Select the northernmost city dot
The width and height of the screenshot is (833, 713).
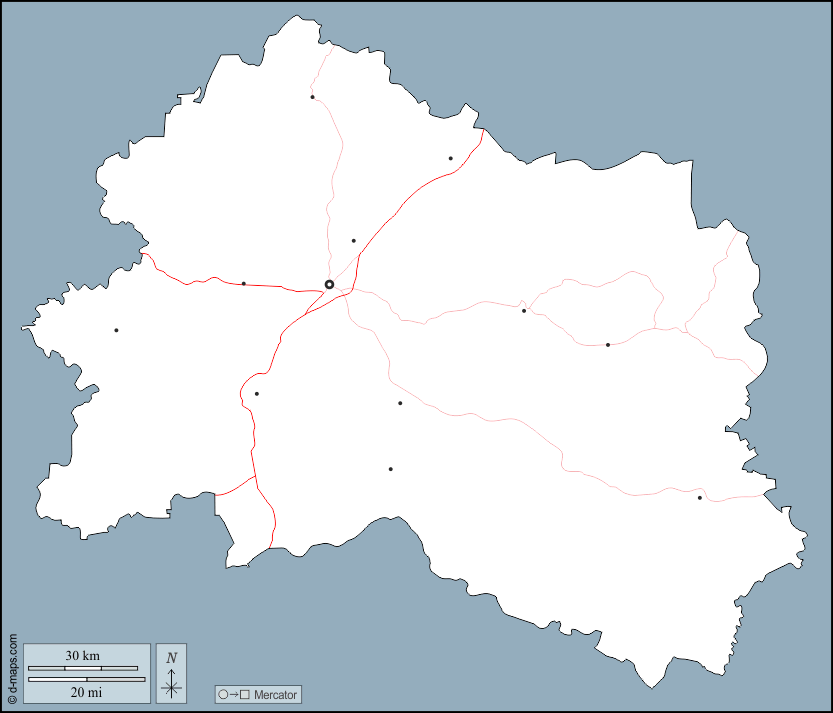[x=312, y=97]
